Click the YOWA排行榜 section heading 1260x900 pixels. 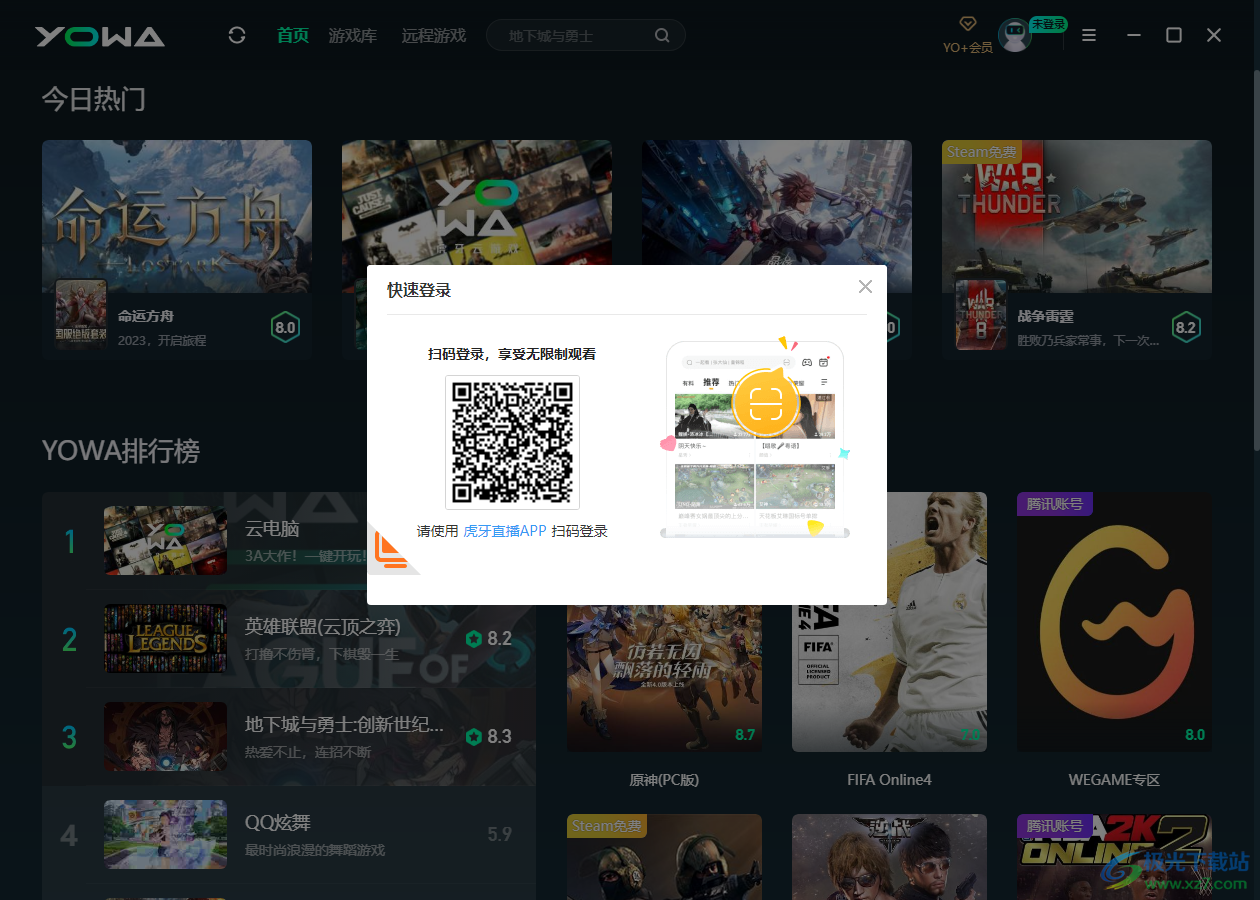point(121,451)
